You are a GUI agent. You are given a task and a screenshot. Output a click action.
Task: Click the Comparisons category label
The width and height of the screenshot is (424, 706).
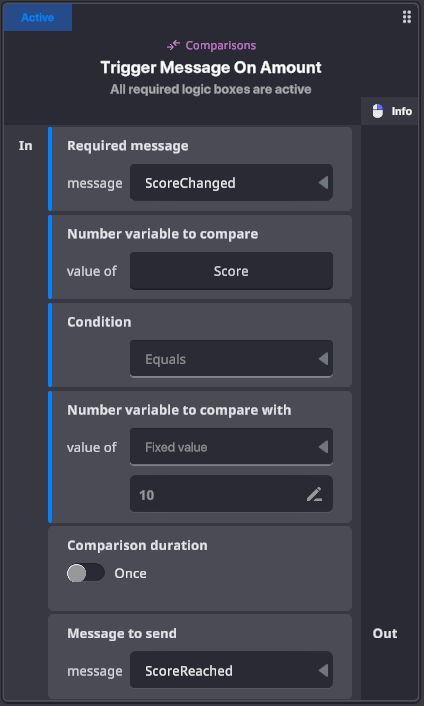tap(221, 45)
